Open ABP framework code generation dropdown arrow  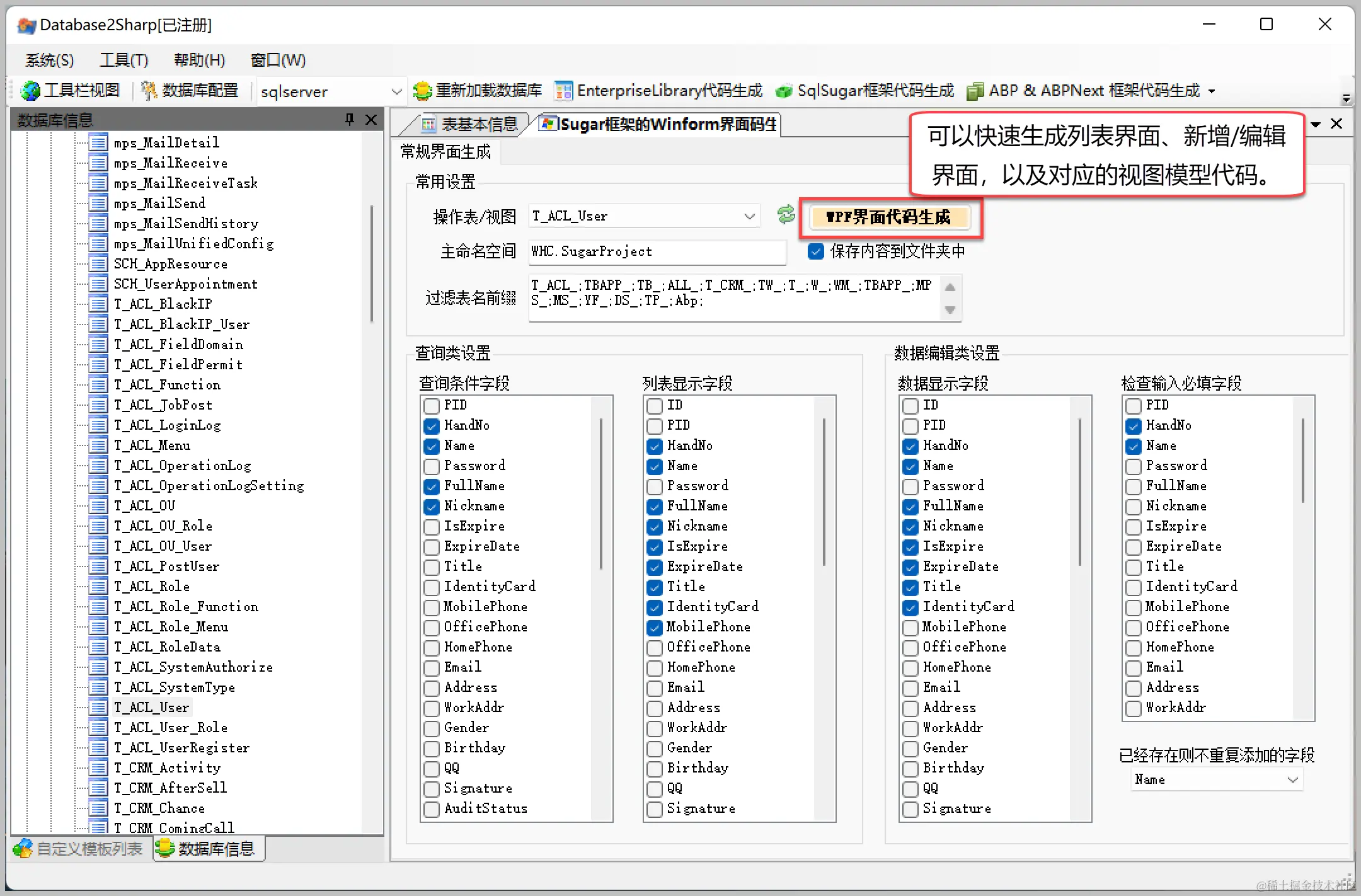pyautogui.click(x=1212, y=91)
